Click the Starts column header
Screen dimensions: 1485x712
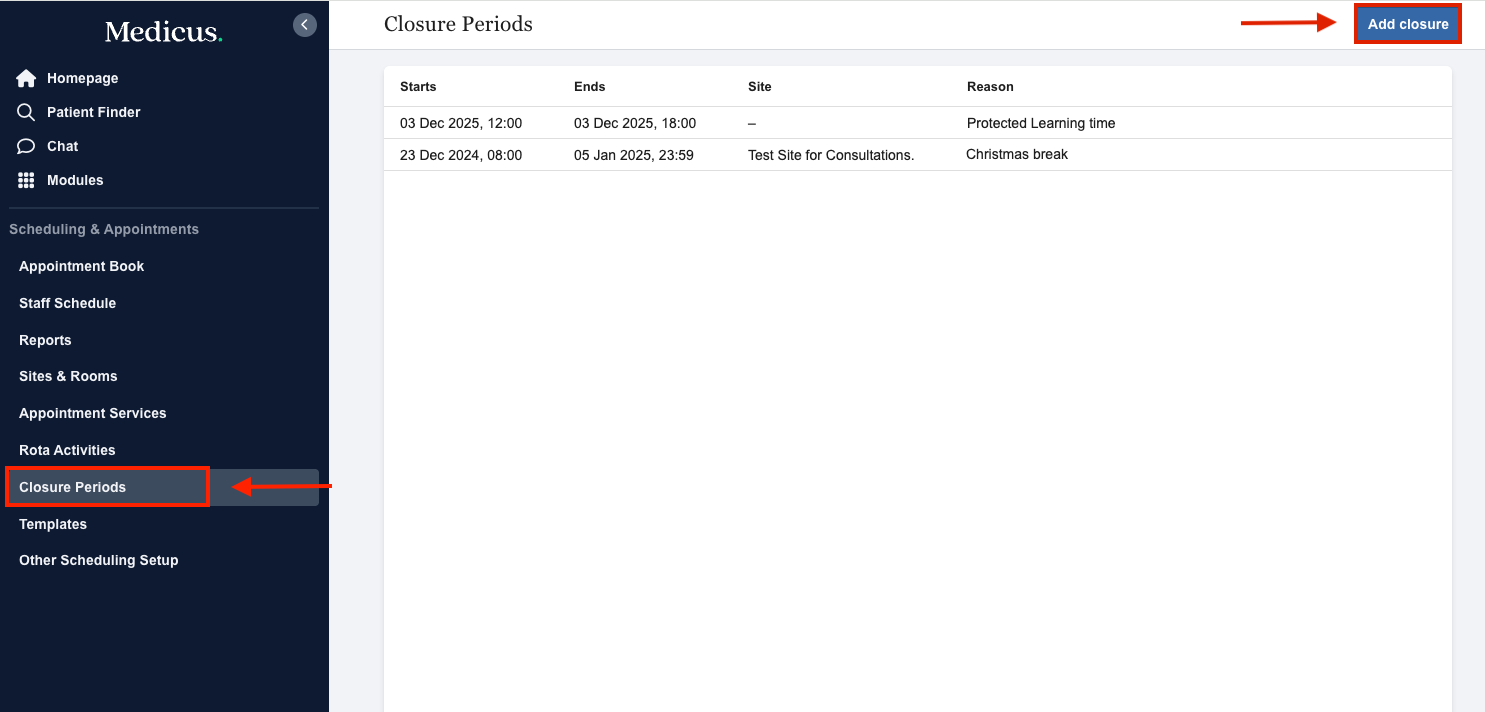(418, 87)
